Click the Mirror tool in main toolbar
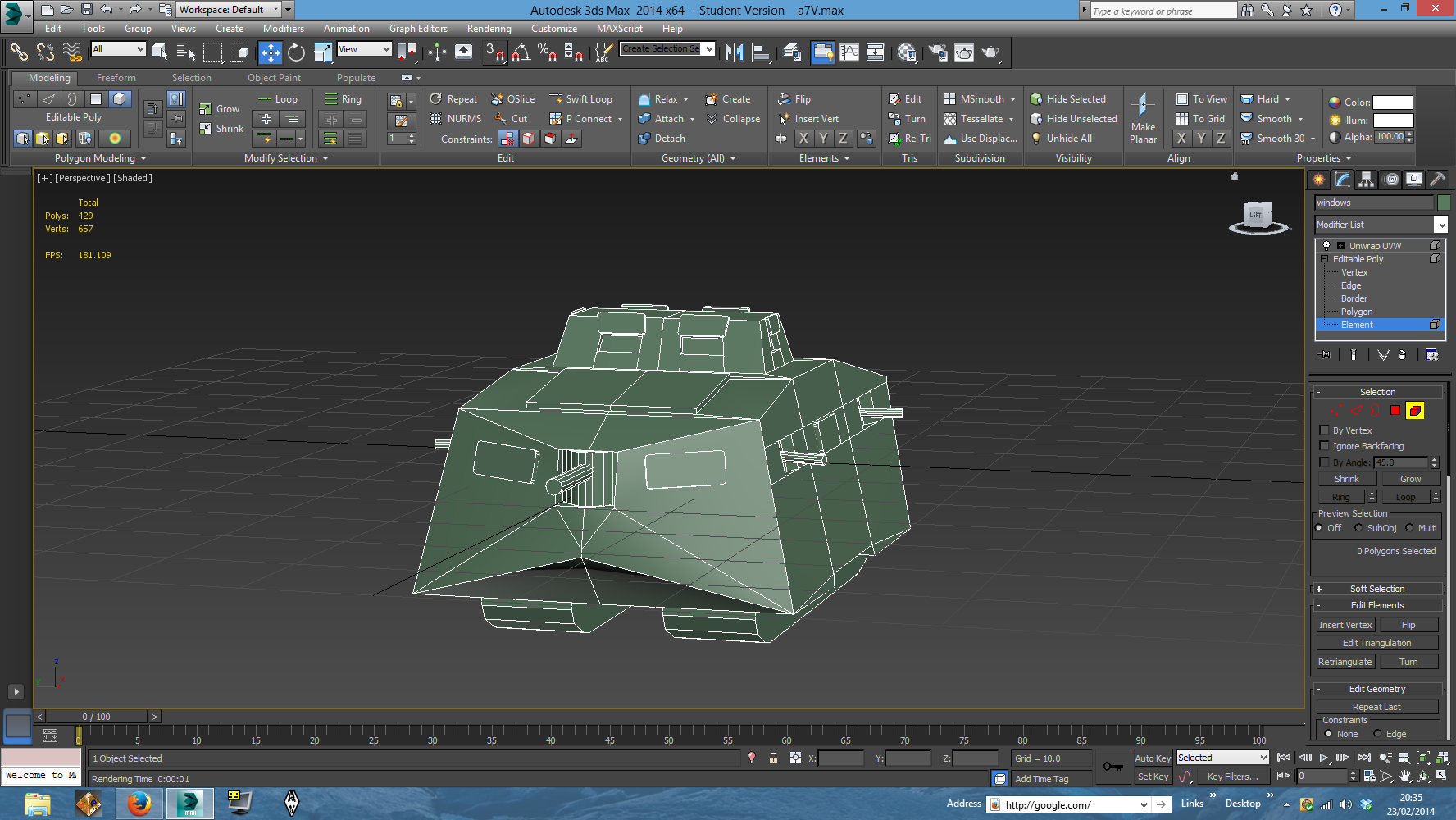Screen dimensions: 1456x820 (734, 52)
